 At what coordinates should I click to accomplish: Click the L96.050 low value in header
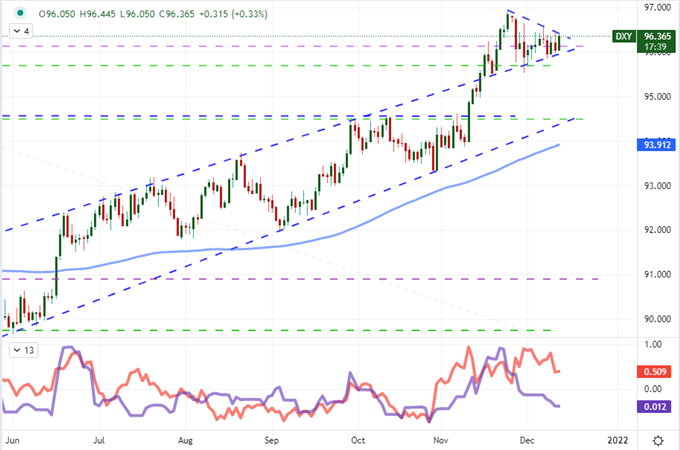click(x=137, y=14)
